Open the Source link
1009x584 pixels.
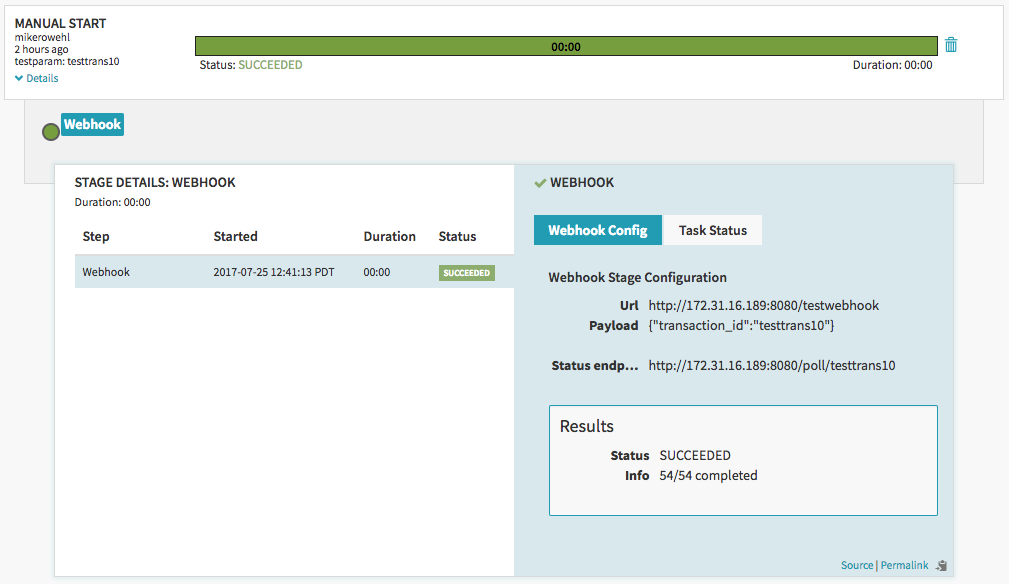pos(857,565)
